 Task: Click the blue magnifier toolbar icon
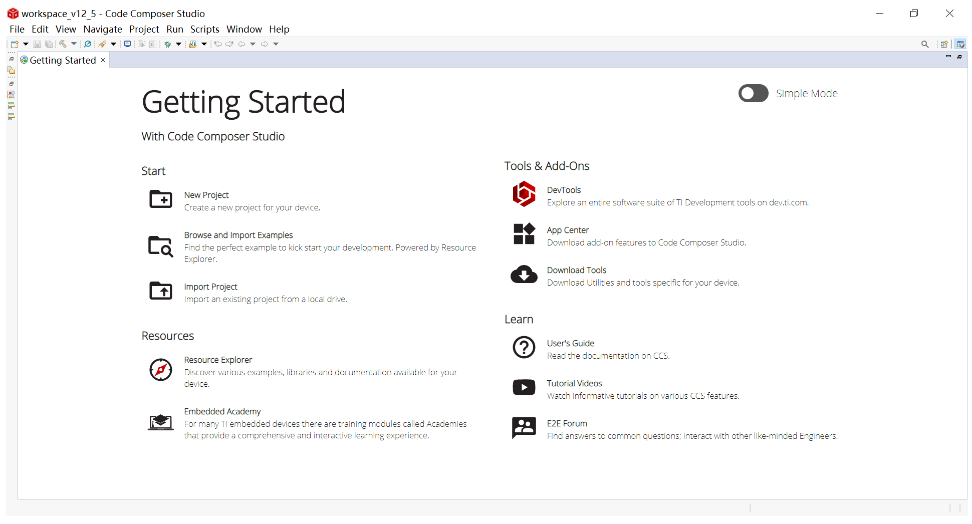(87, 44)
